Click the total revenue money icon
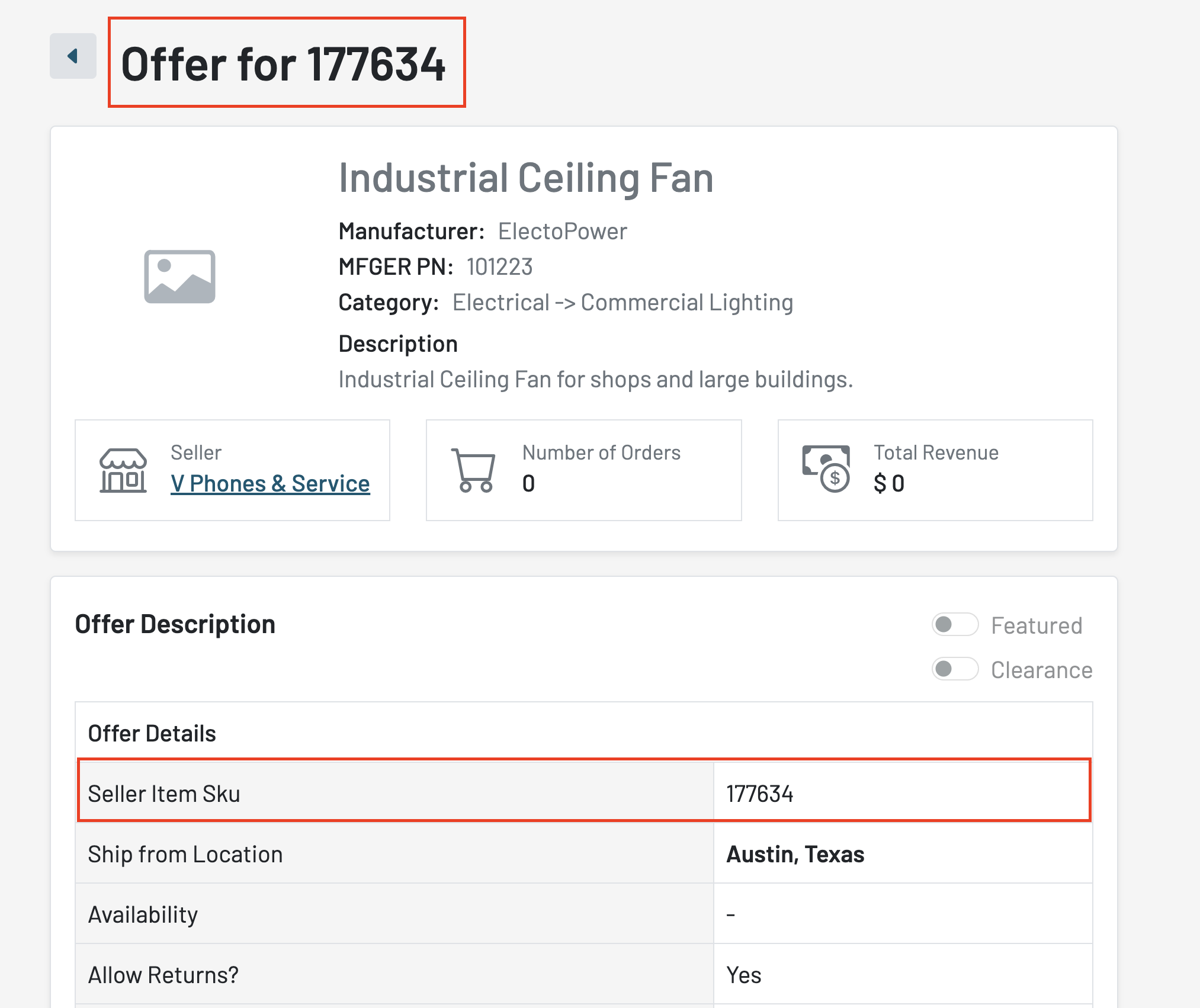This screenshot has width=1200, height=1008. coord(826,468)
